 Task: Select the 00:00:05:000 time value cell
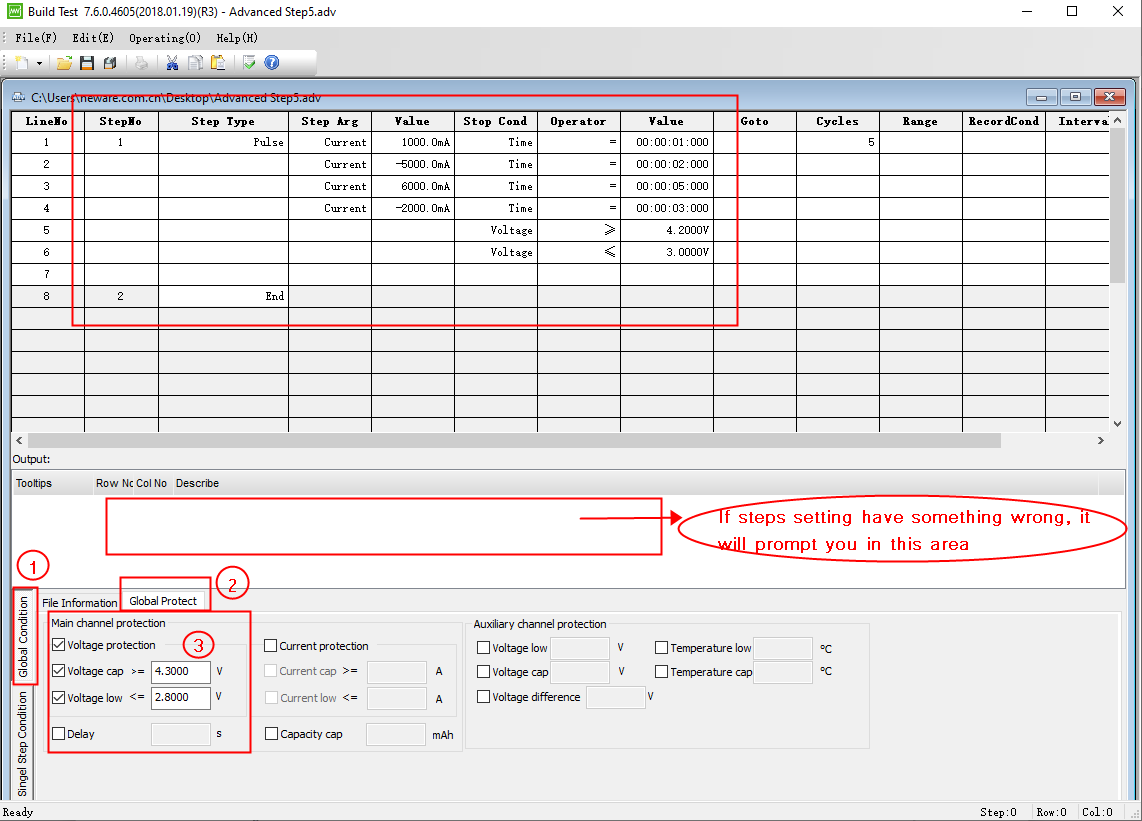coord(666,186)
